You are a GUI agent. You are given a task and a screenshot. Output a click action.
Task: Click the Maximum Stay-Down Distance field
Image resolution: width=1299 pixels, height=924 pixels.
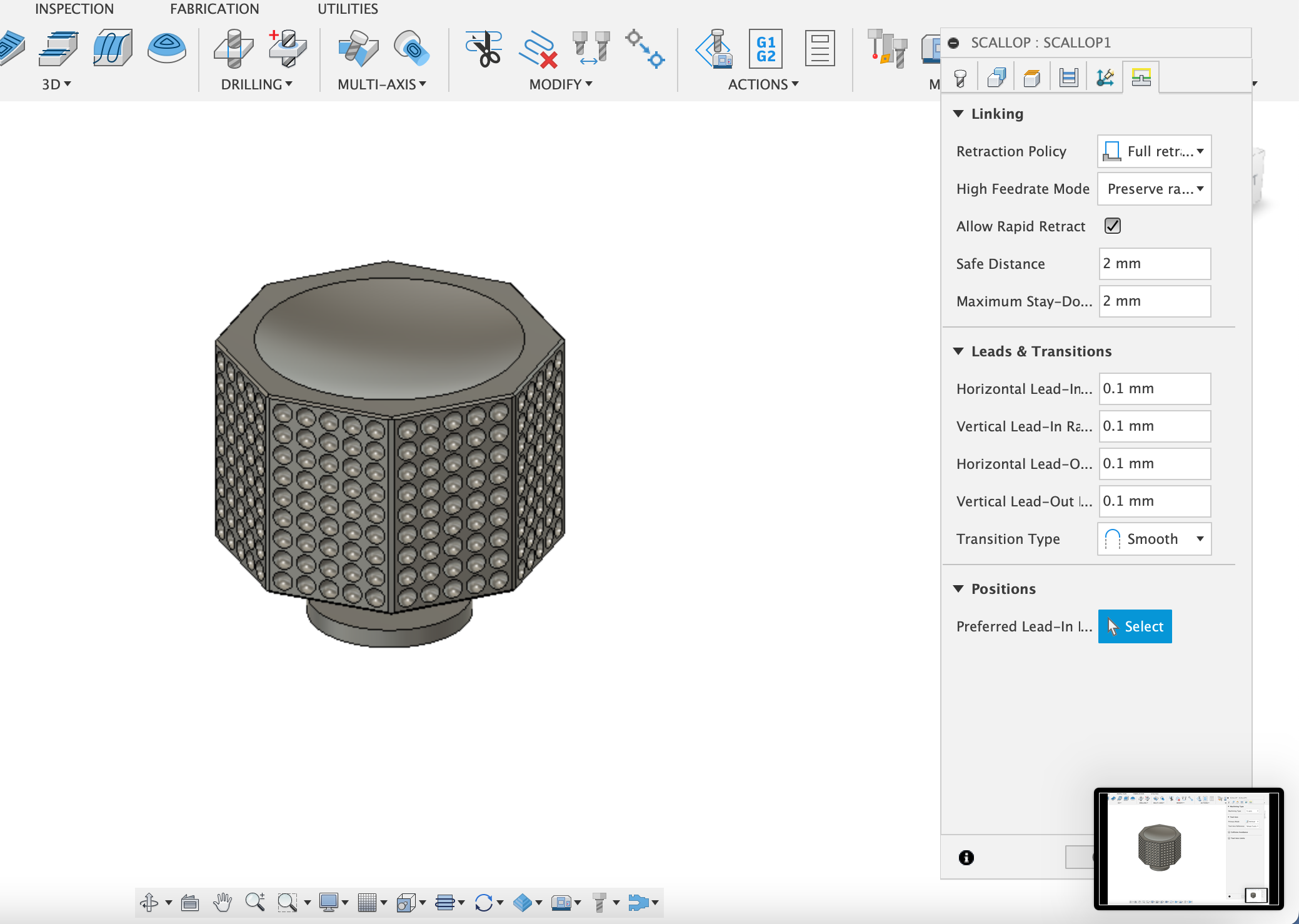1155,301
